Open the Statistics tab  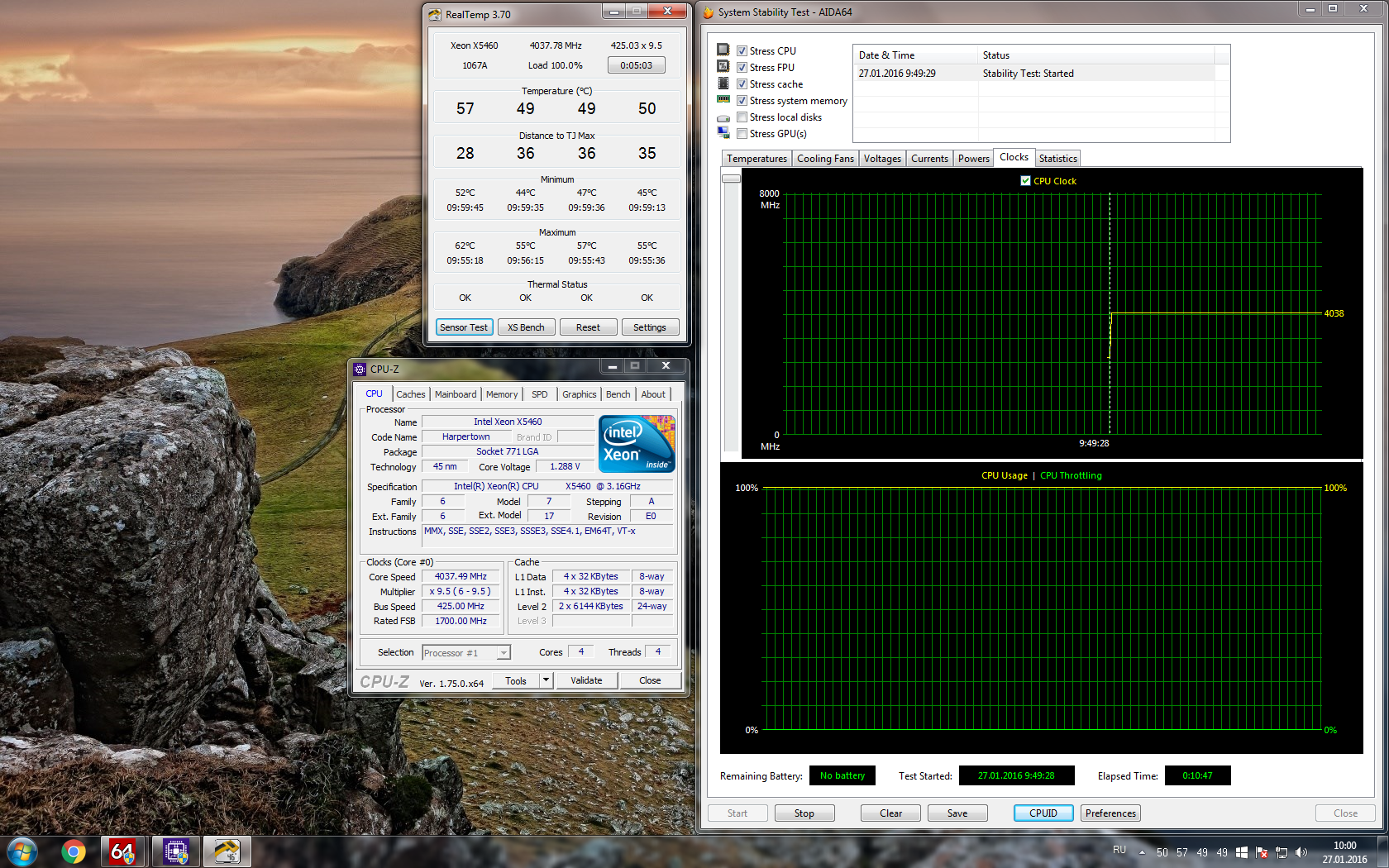click(1057, 159)
